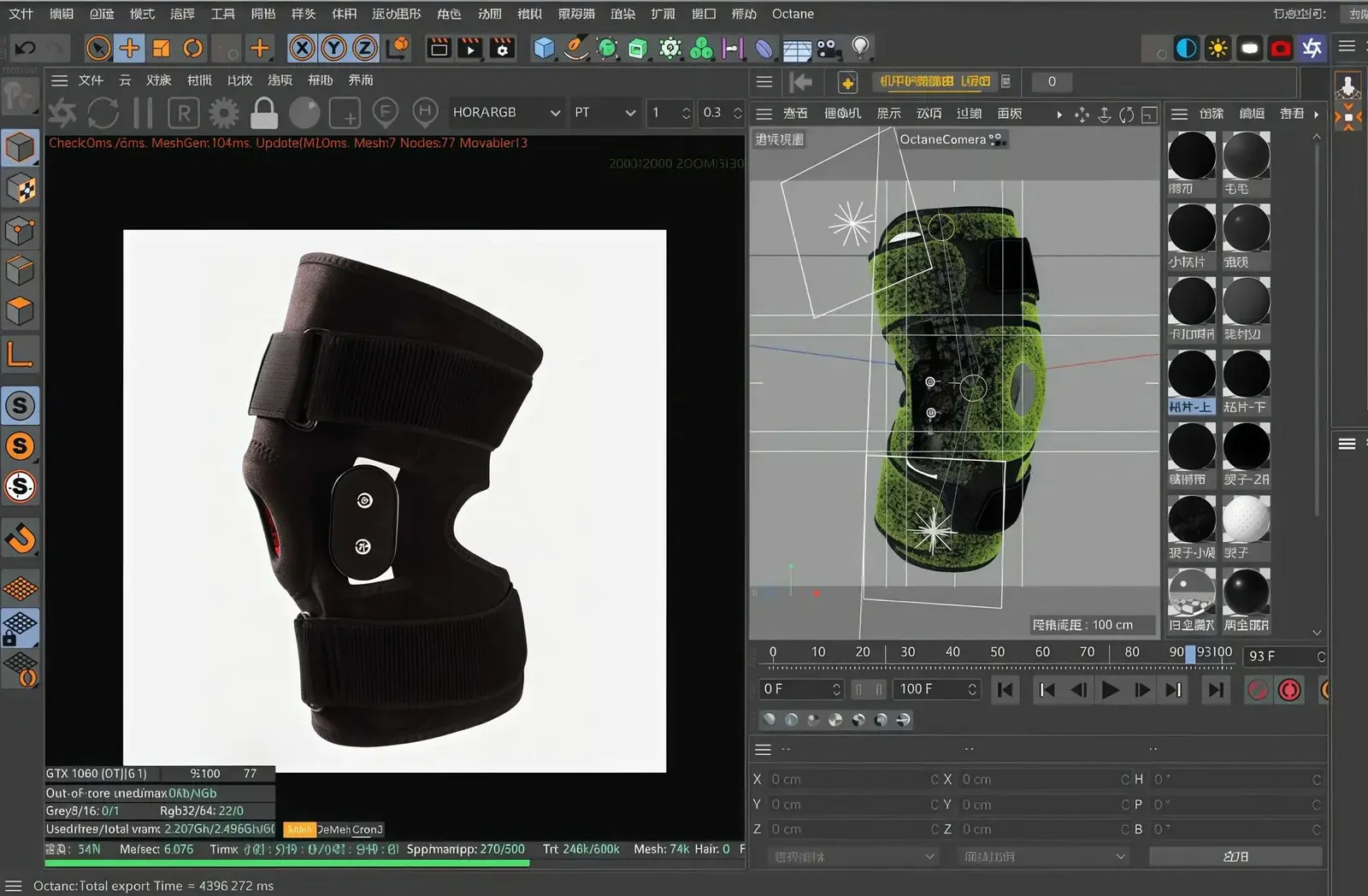The width and height of the screenshot is (1368, 896).
Task: Toggle the X axis lock
Action: tap(302, 48)
